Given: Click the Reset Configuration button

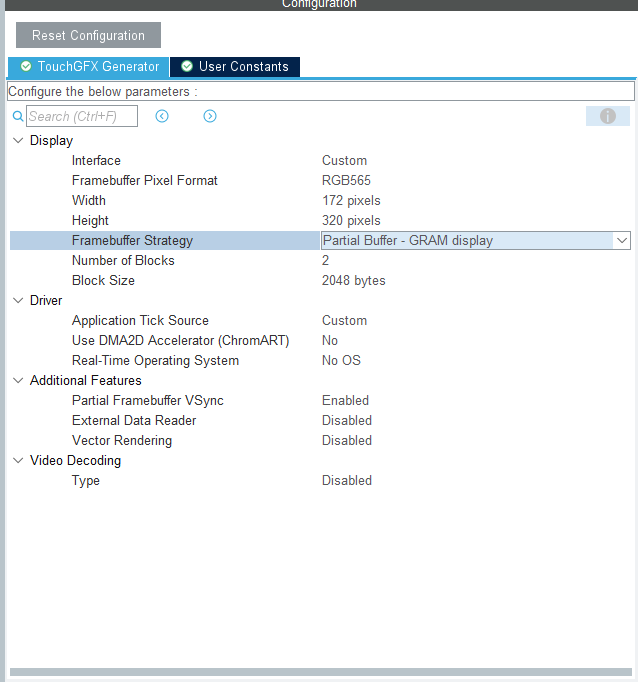Looking at the screenshot, I should (88, 35).
